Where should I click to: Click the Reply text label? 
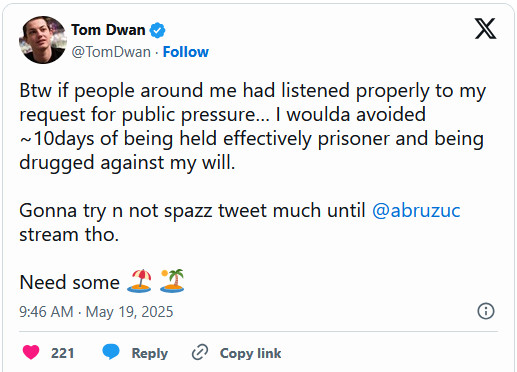(x=150, y=353)
